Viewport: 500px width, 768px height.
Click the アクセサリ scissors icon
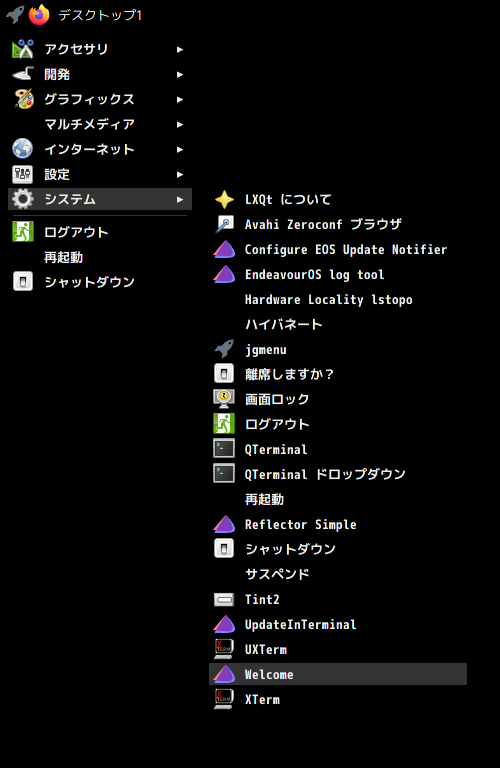[x=23, y=49]
